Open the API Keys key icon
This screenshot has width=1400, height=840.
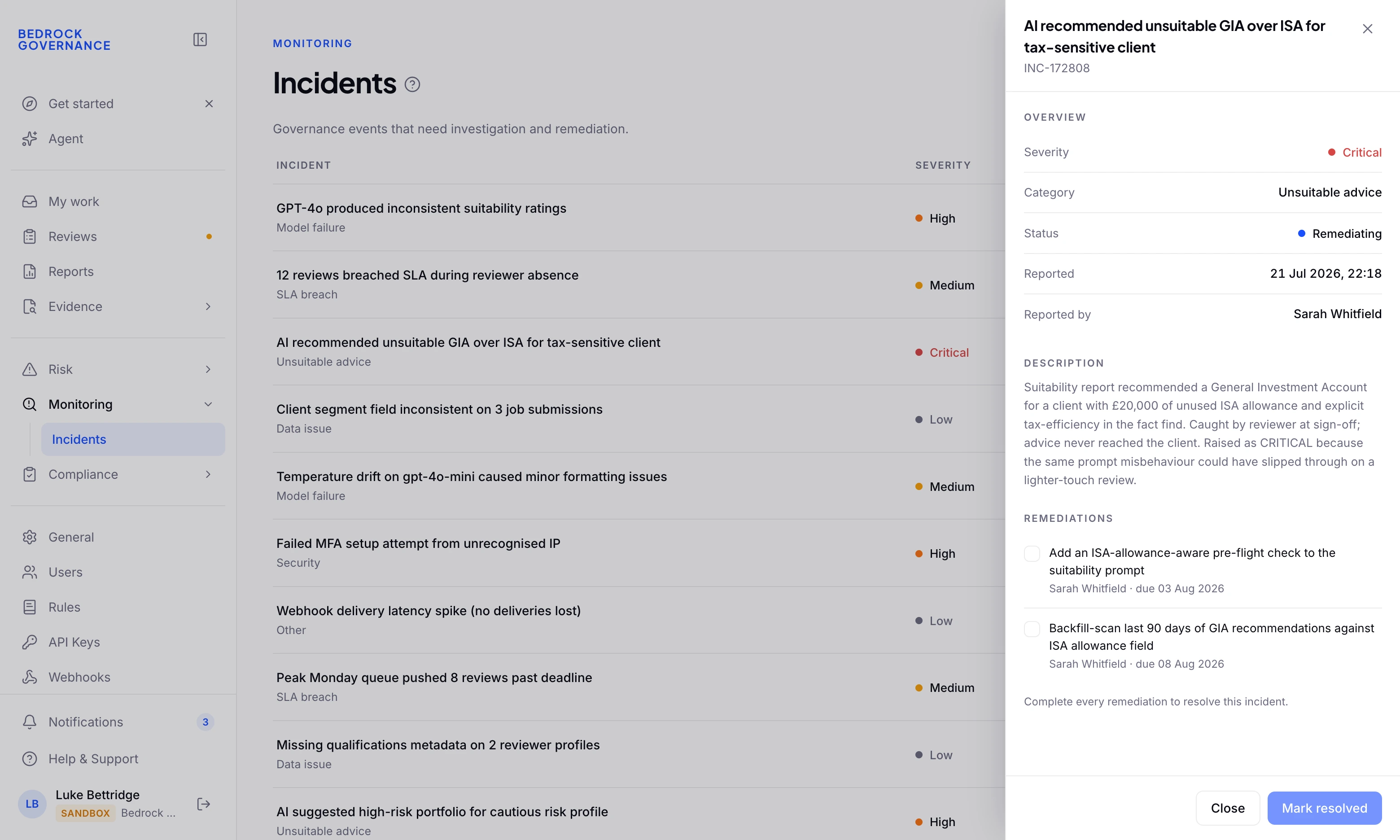click(x=30, y=642)
